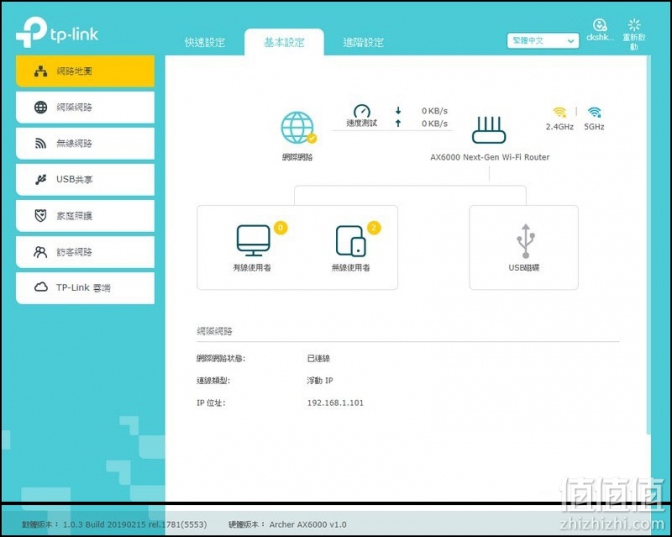Click the IP address 192.168.1.101
Viewport: 672px width, 537px height.
pyautogui.click(x=335, y=403)
